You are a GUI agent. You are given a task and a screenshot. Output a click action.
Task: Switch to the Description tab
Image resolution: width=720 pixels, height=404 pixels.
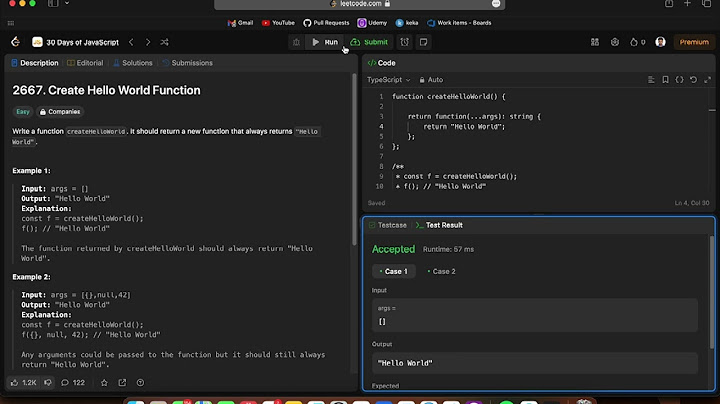[x=35, y=63]
